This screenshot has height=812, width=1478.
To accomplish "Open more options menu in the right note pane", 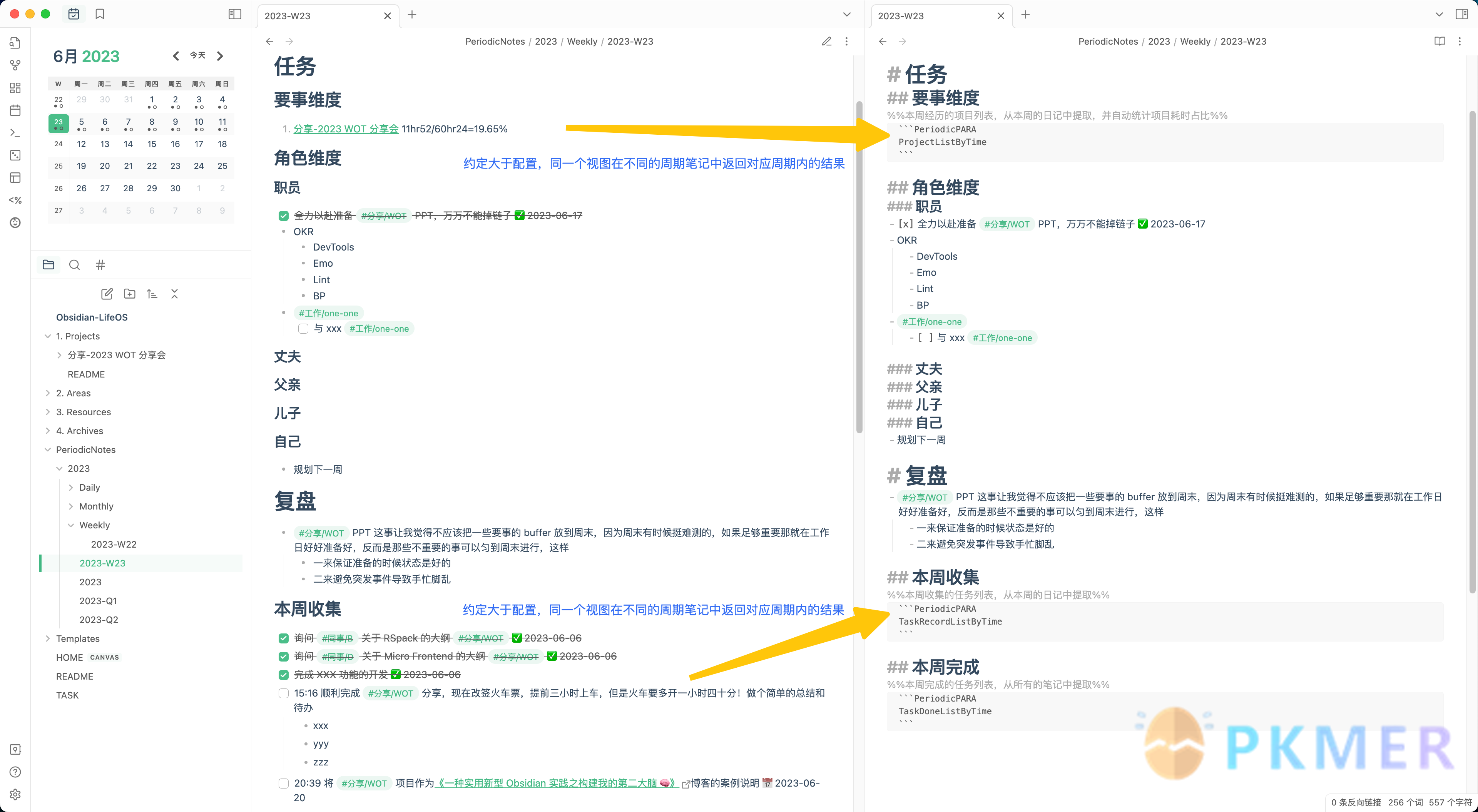I will (1460, 41).
